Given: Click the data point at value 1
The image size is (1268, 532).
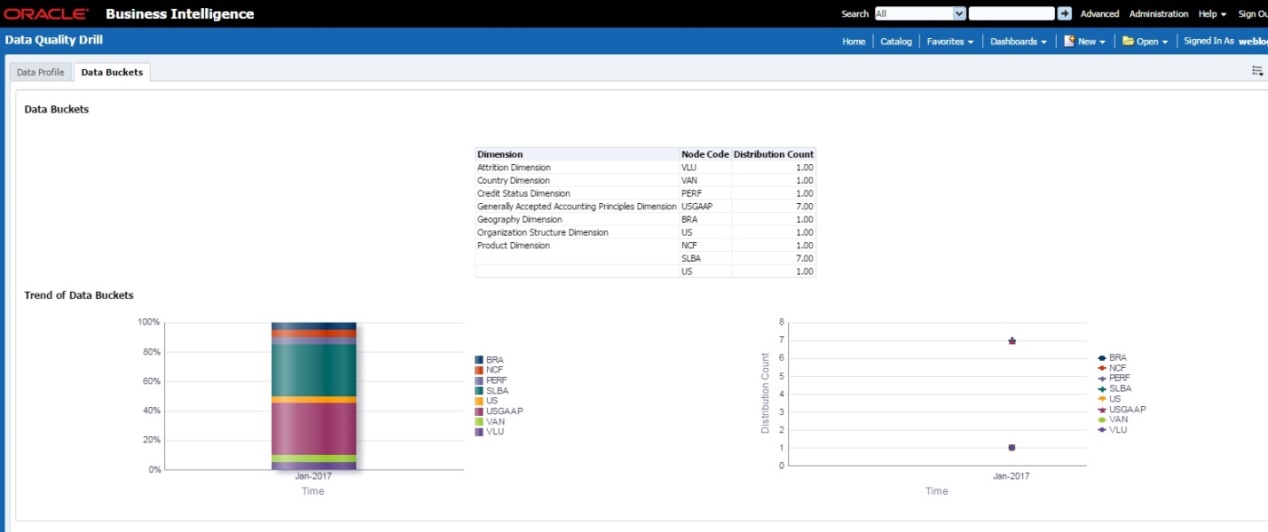Looking at the screenshot, I should (1012, 447).
